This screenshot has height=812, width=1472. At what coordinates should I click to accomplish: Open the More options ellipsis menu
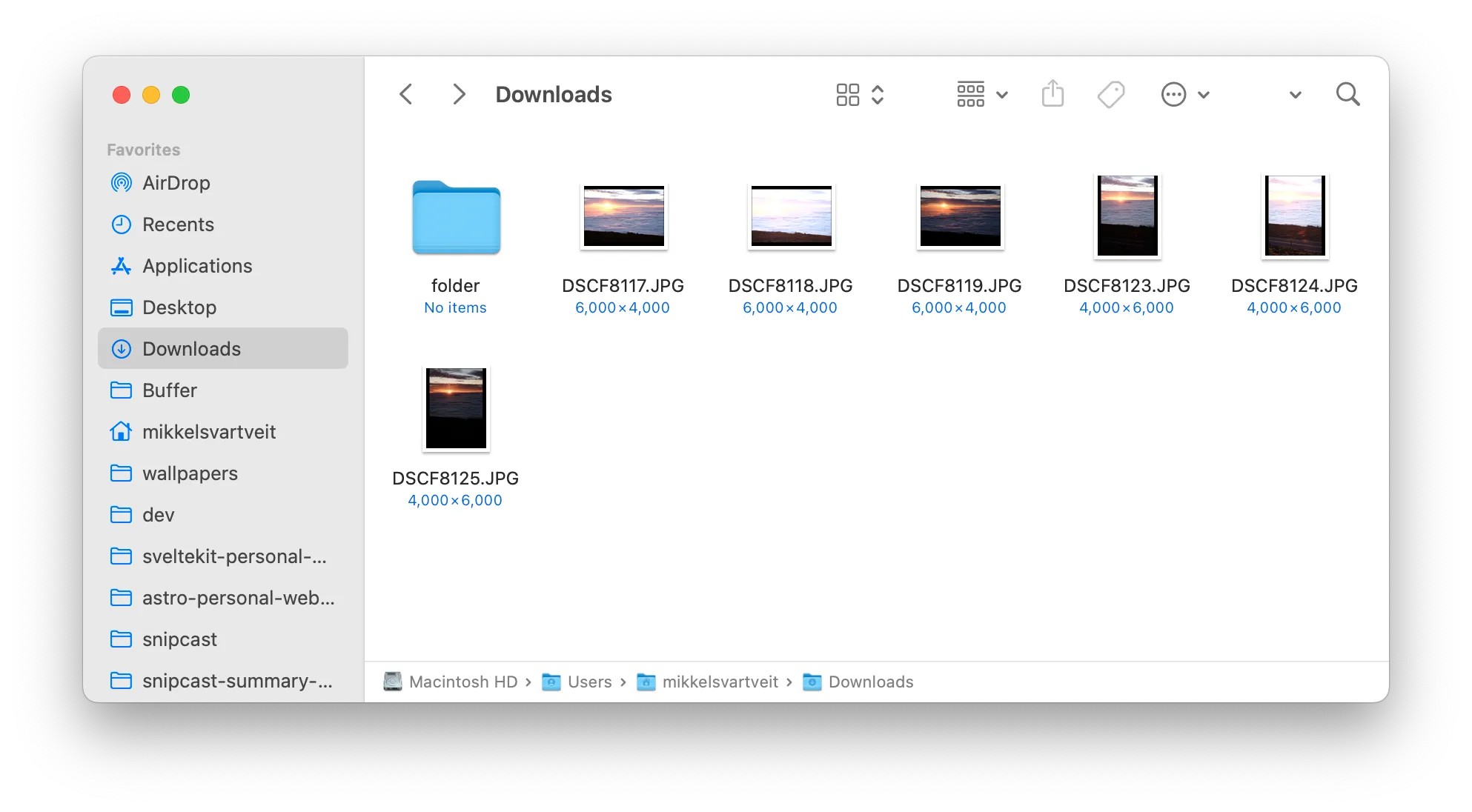pyautogui.click(x=1173, y=94)
